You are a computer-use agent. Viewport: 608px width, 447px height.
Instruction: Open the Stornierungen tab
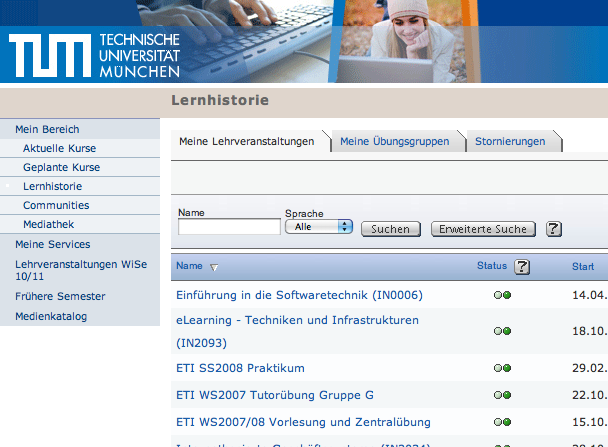[510, 142]
